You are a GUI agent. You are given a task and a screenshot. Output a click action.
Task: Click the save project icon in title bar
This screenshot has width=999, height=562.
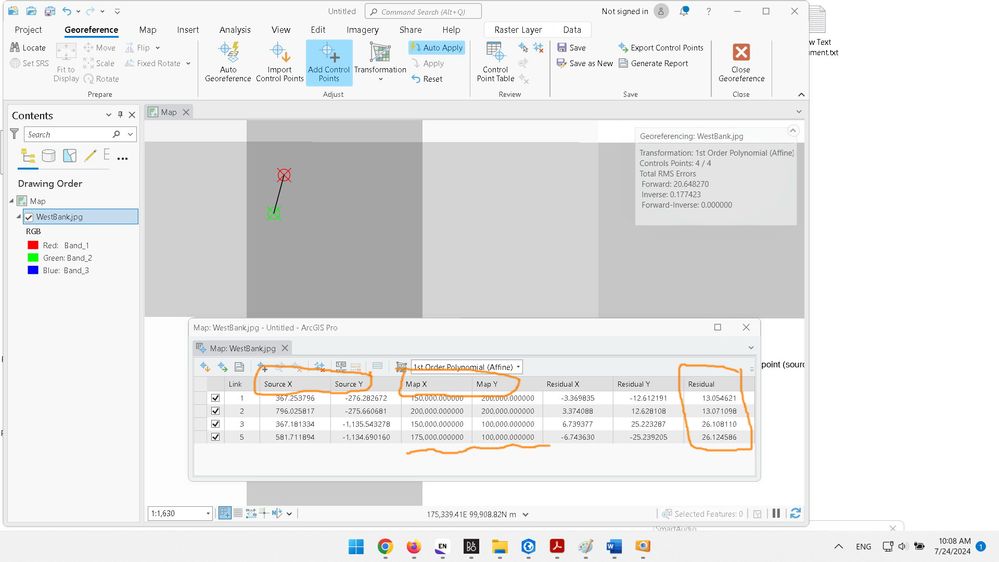(50, 11)
